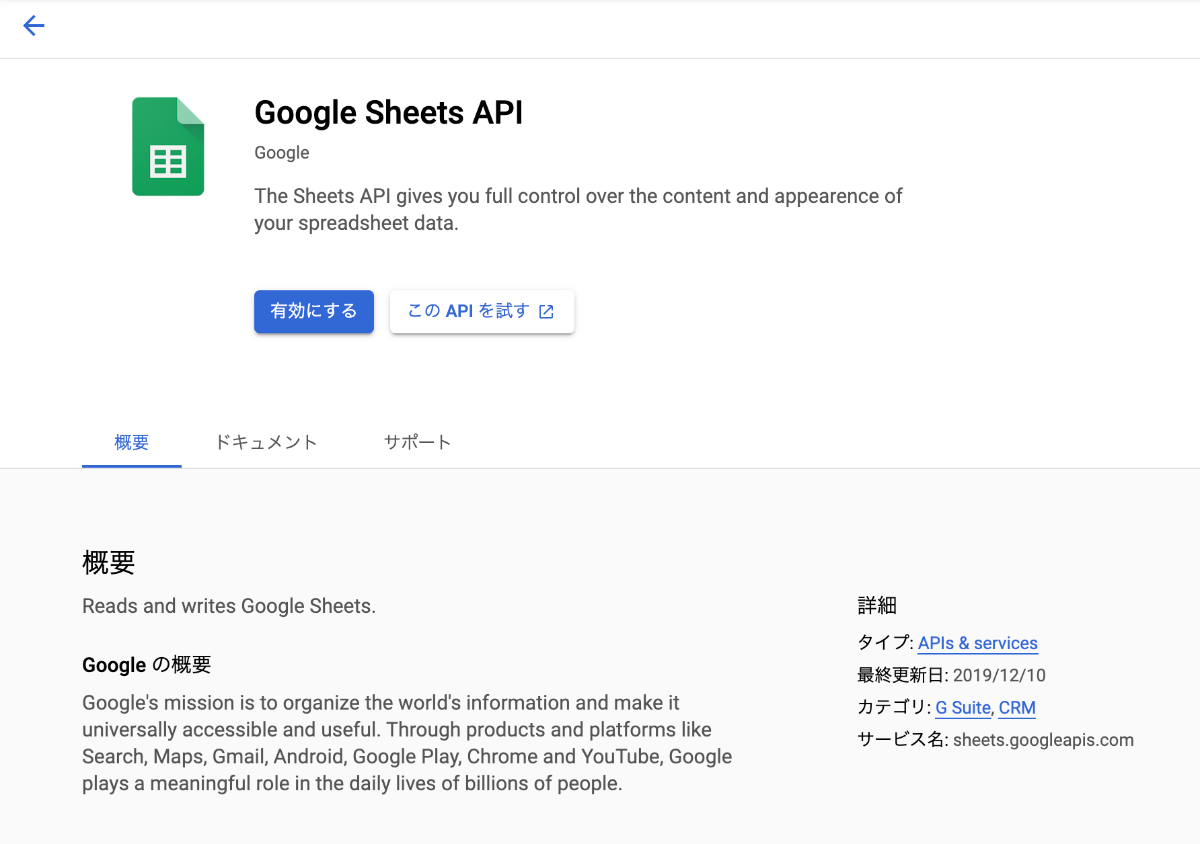Click the Google publisher name under title

point(282,153)
